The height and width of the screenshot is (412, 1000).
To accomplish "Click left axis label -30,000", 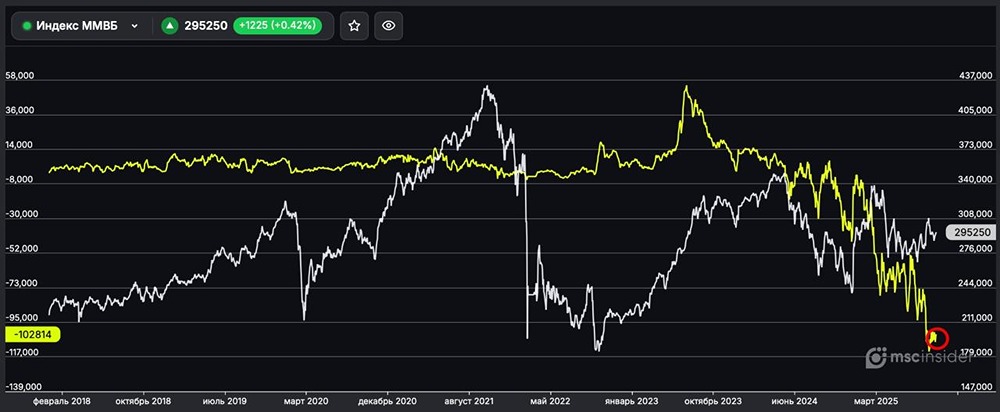I will coord(21,214).
